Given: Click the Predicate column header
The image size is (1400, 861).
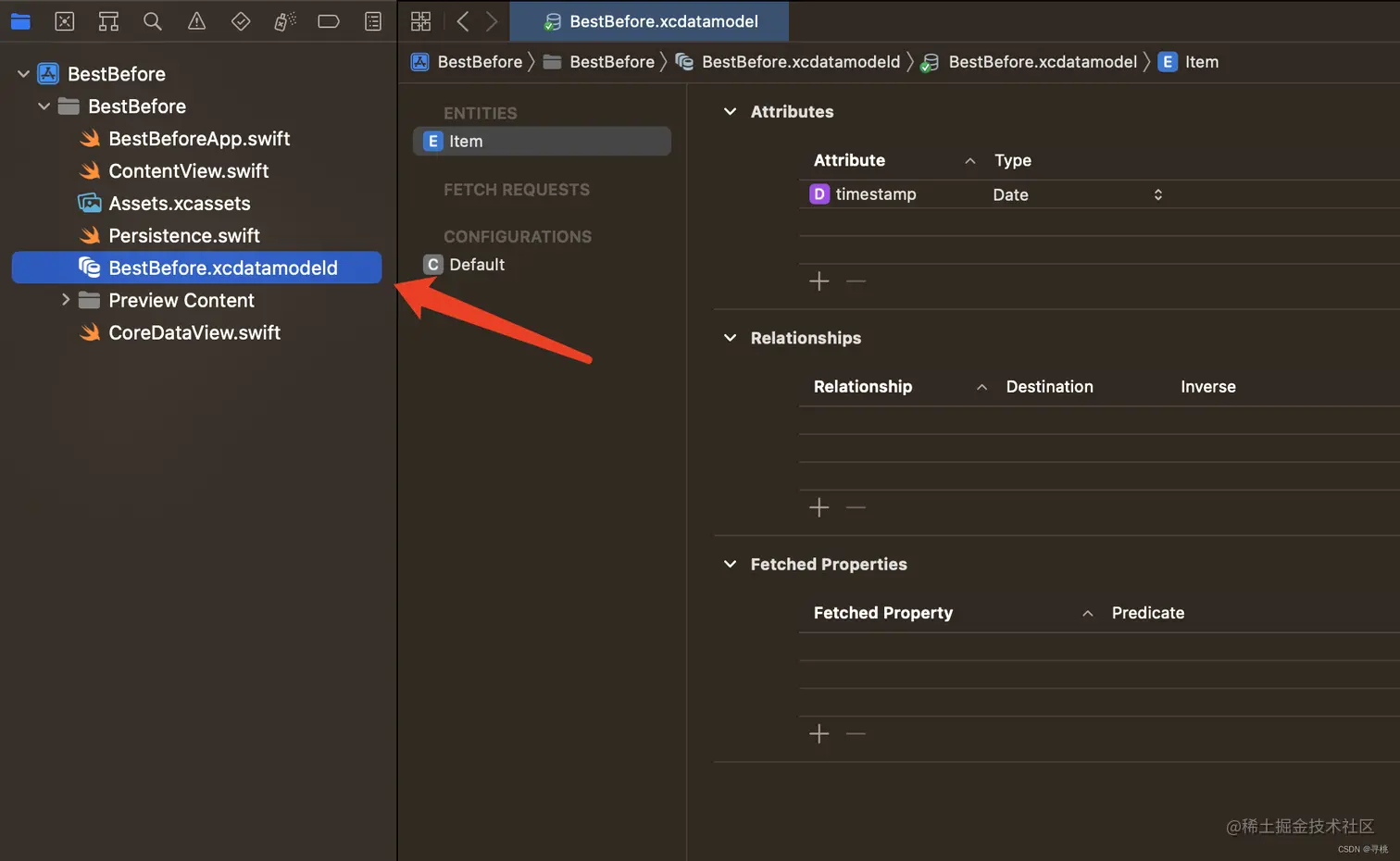Looking at the screenshot, I should point(1148,613).
